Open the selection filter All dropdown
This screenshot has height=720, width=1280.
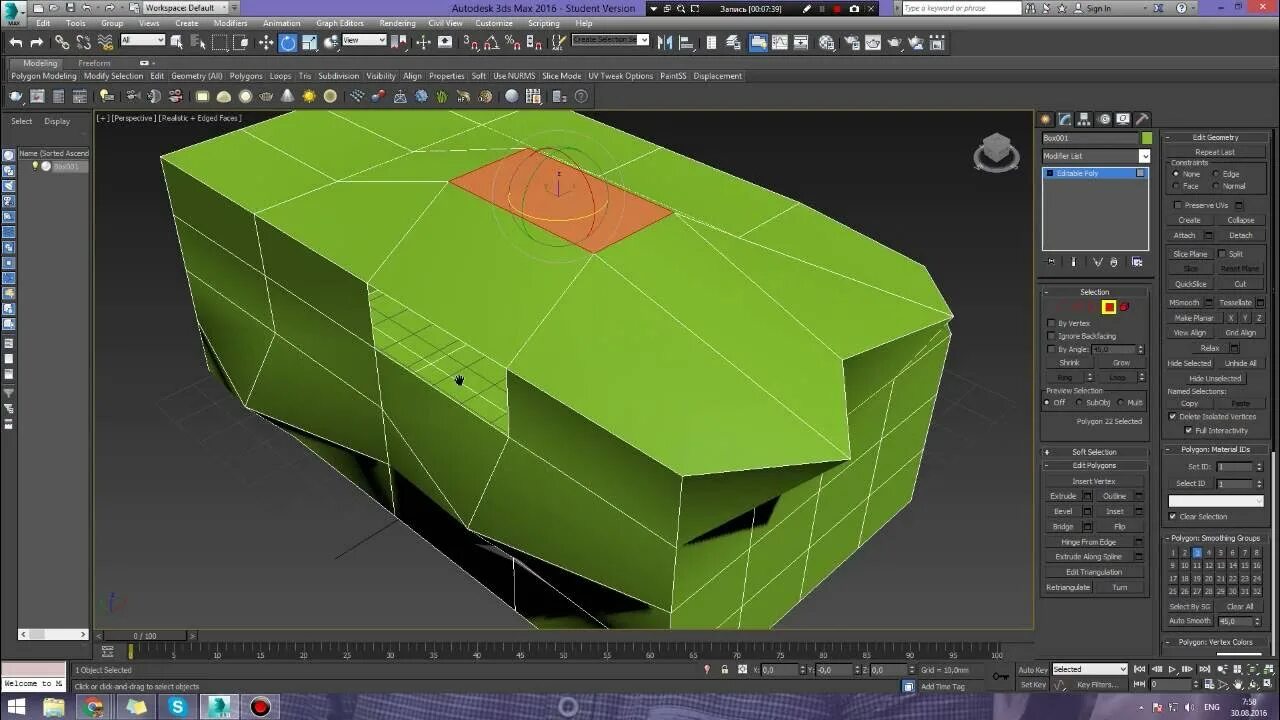click(142, 40)
